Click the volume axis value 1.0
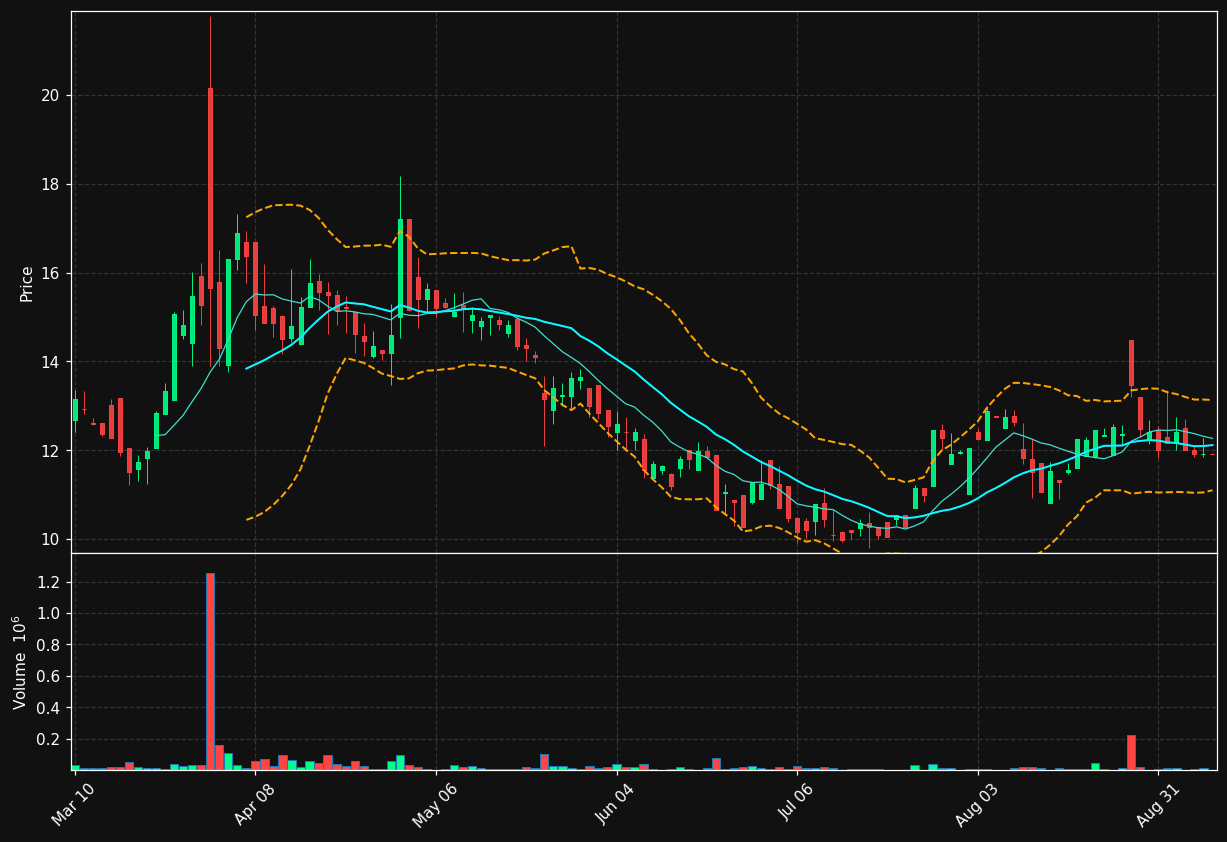This screenshot has height=842, width=1227. coord(49,614)
